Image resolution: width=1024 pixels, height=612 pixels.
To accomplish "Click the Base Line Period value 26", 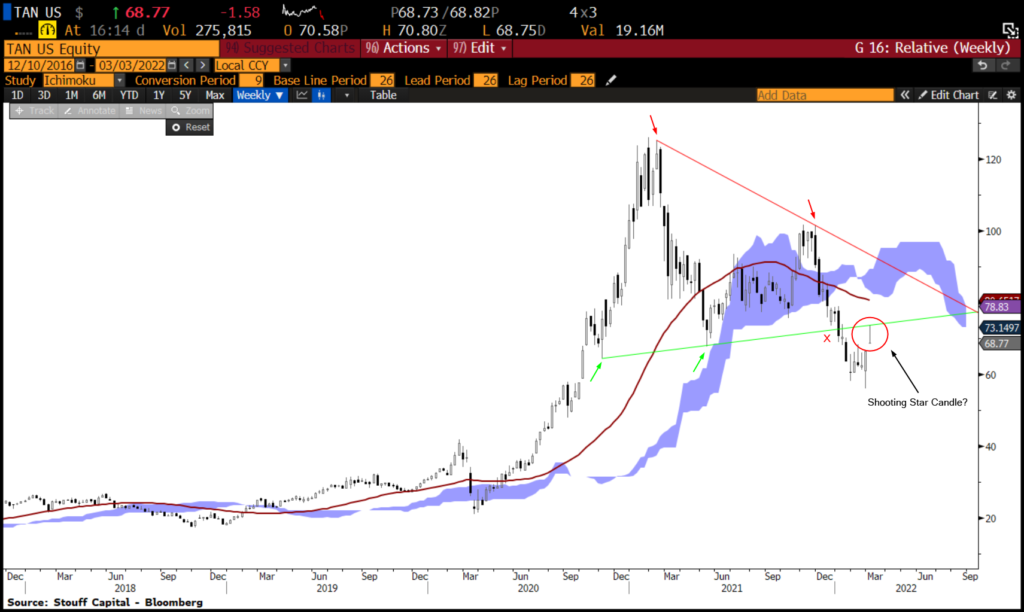I will [x=382, y=80].
